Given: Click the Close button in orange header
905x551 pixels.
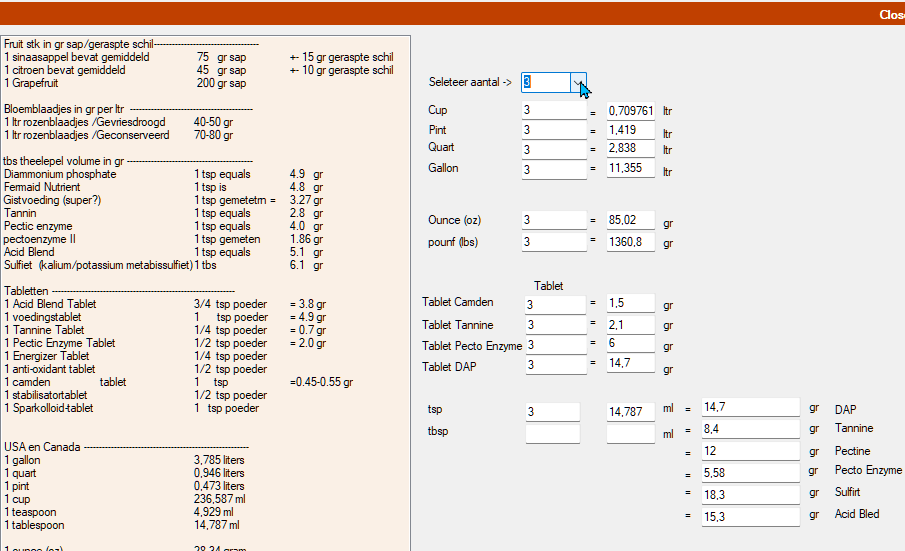Looking at the screenshot, I should (891, 14).
